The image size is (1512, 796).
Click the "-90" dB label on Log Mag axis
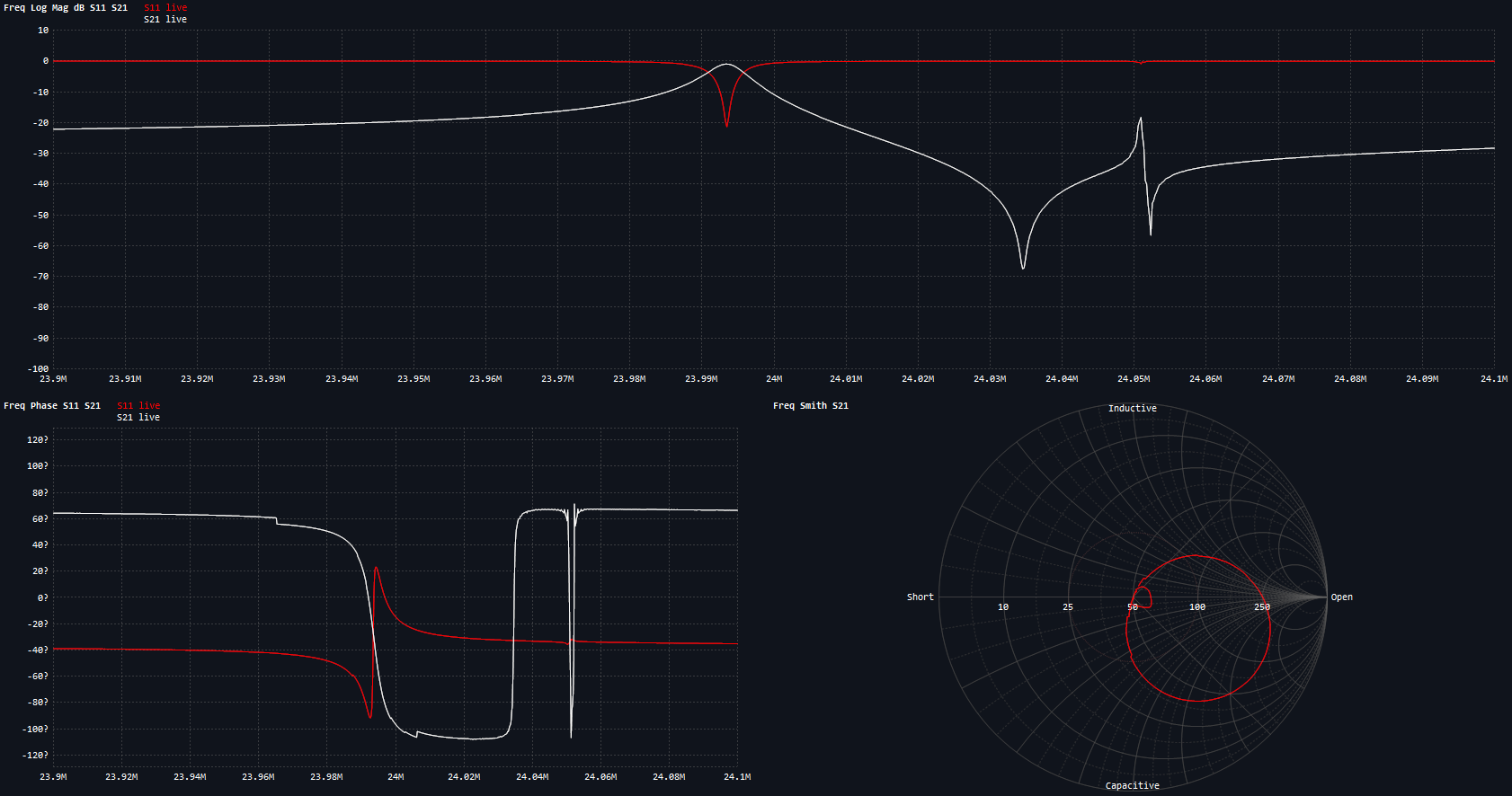40,338
